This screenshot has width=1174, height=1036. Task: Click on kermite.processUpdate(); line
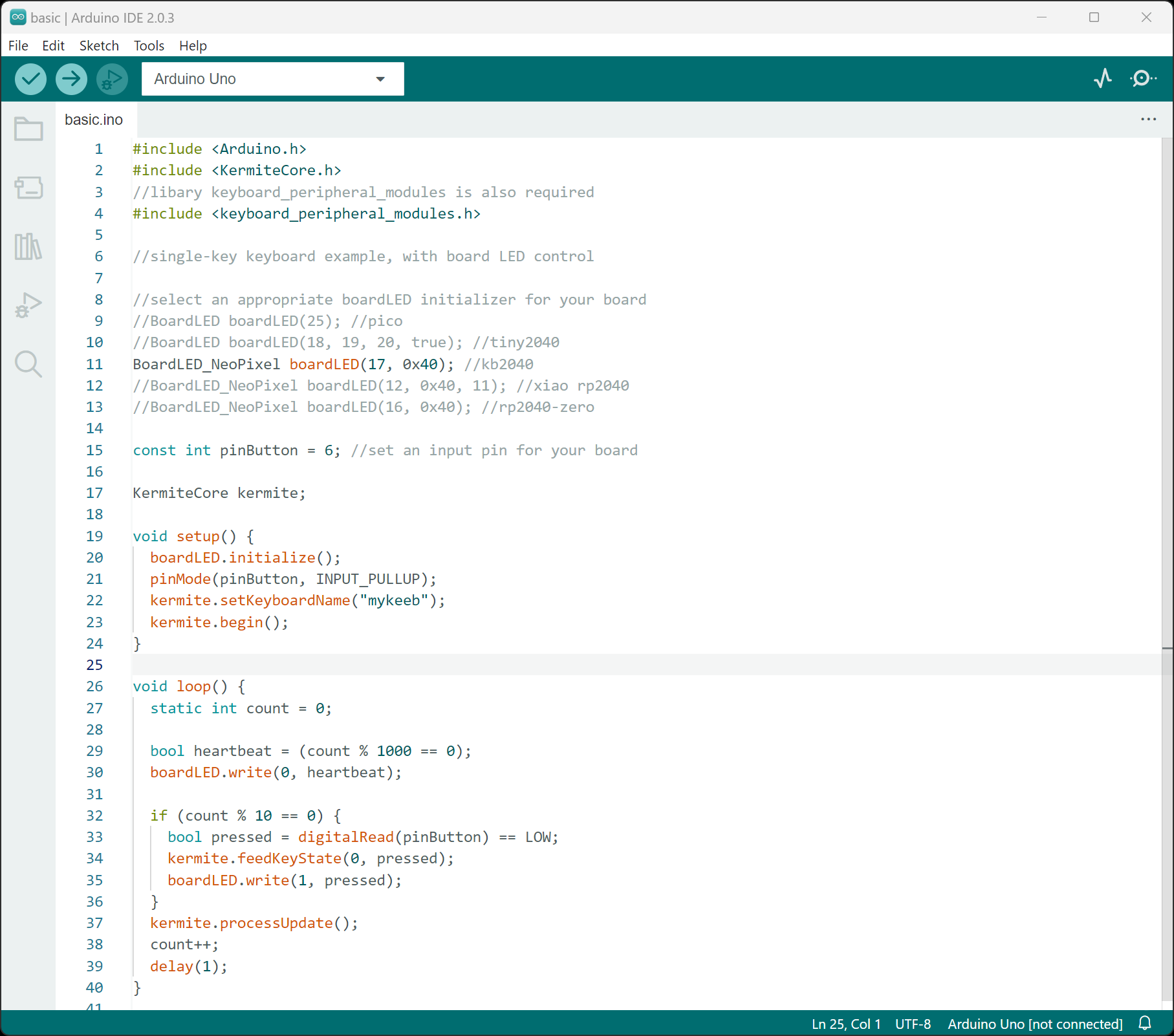pos(254,923)
